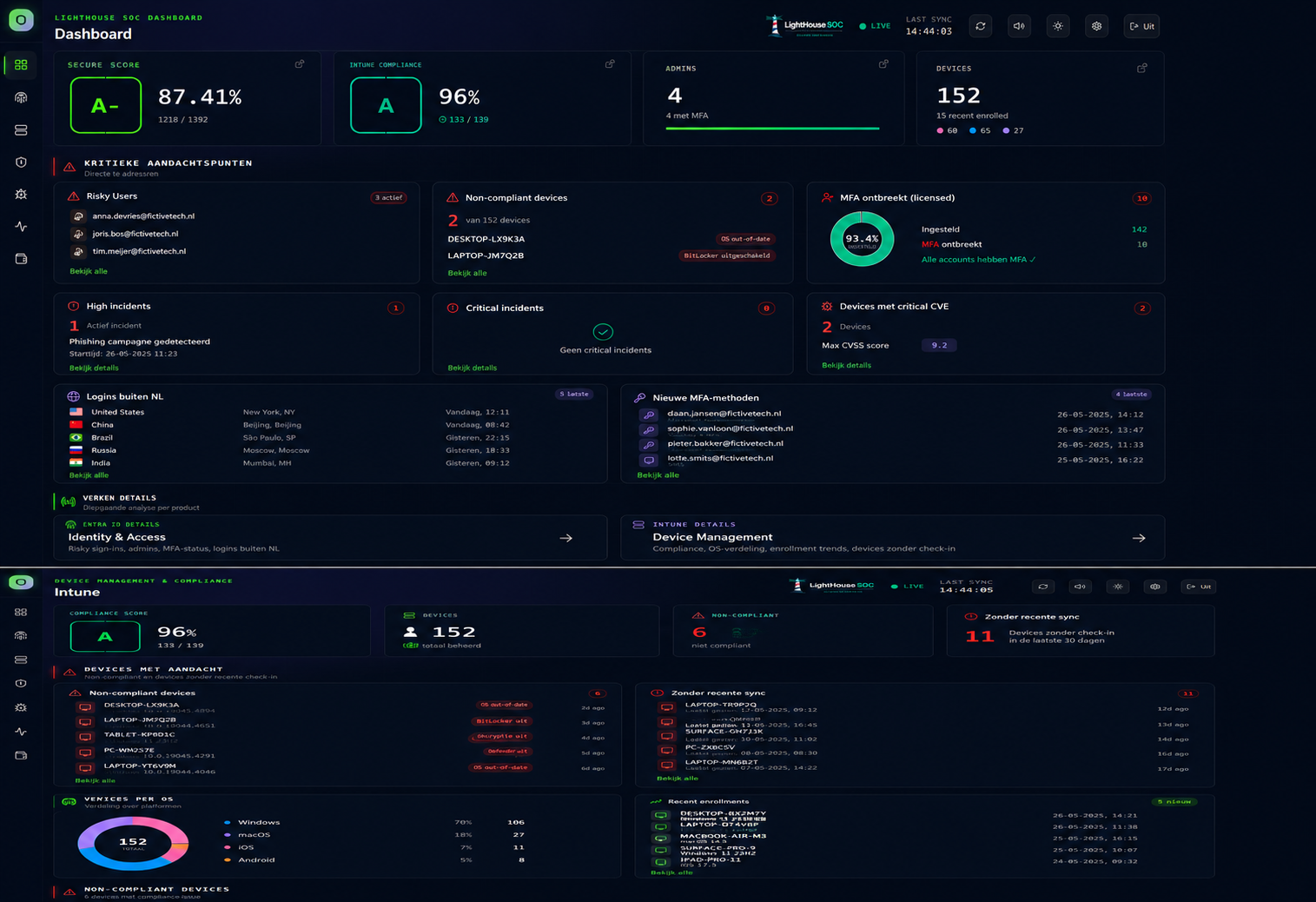Open Secure Score card external link icon
The width and height of the screenshot is (1316, 902).
coord(300,64)
